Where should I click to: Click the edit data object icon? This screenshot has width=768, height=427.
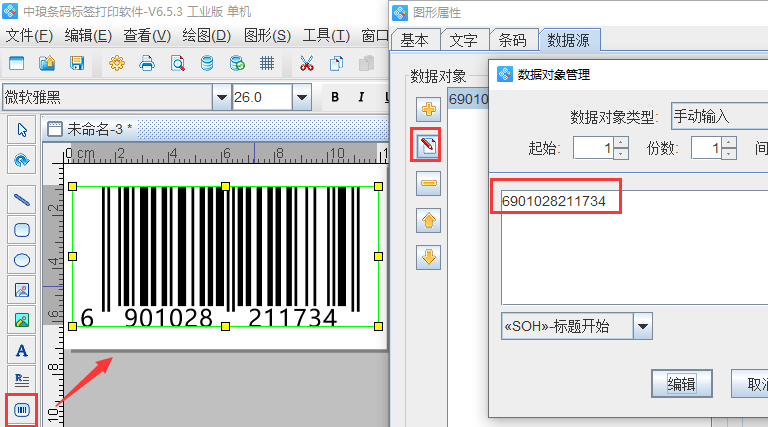(x=429, y=147)
